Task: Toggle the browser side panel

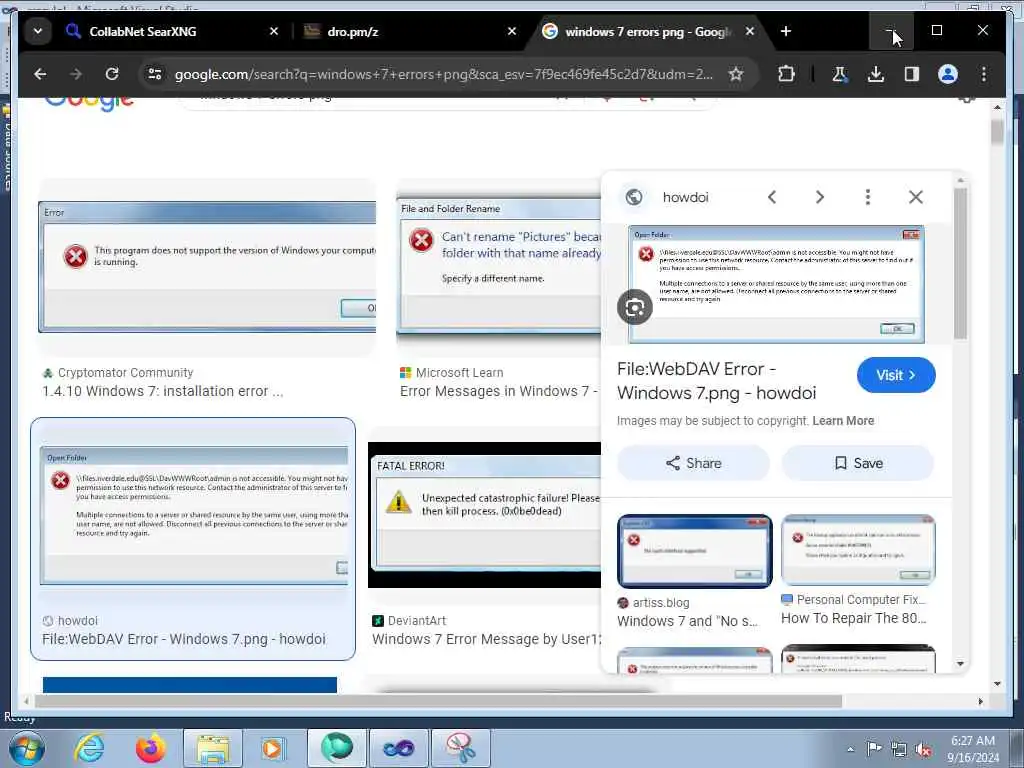Action: click(x=912, y=74)
